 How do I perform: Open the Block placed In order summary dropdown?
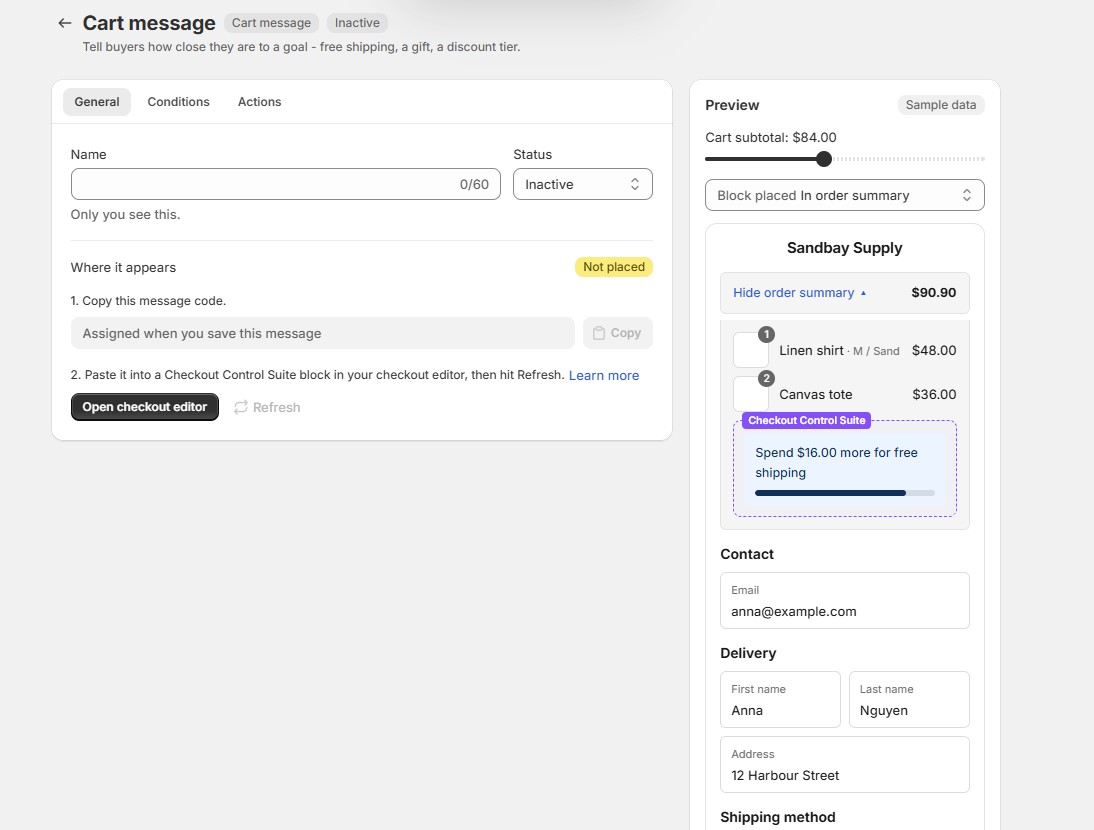click(x=844, y=195)
